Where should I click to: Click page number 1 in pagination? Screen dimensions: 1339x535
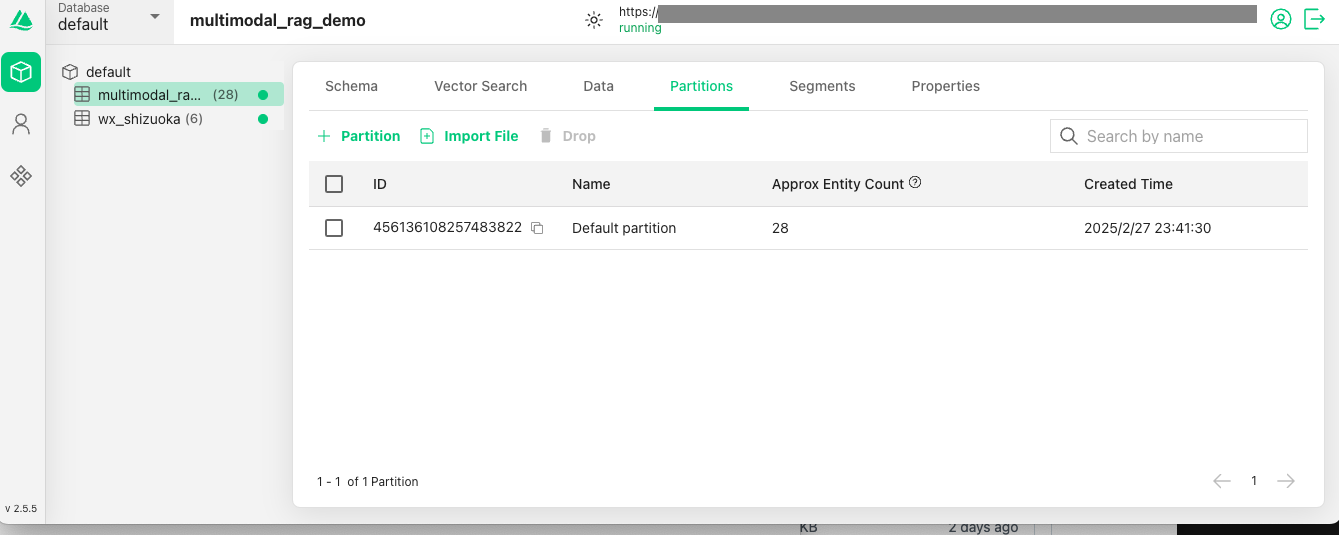(x=1254, y=481)
